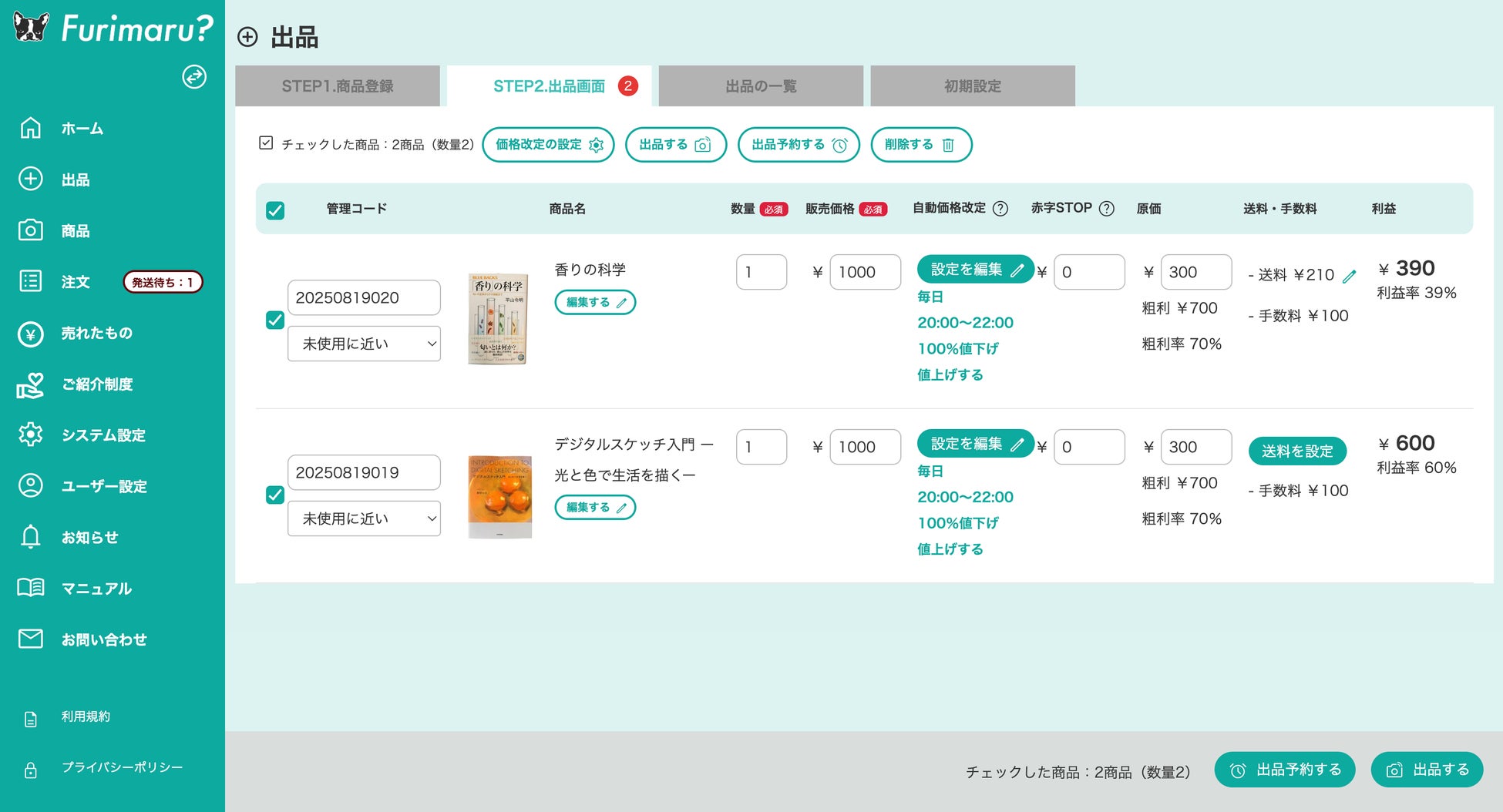
Task: Open condition dropdown for デジタルスケッチ入門
Action: click(363, 518)
